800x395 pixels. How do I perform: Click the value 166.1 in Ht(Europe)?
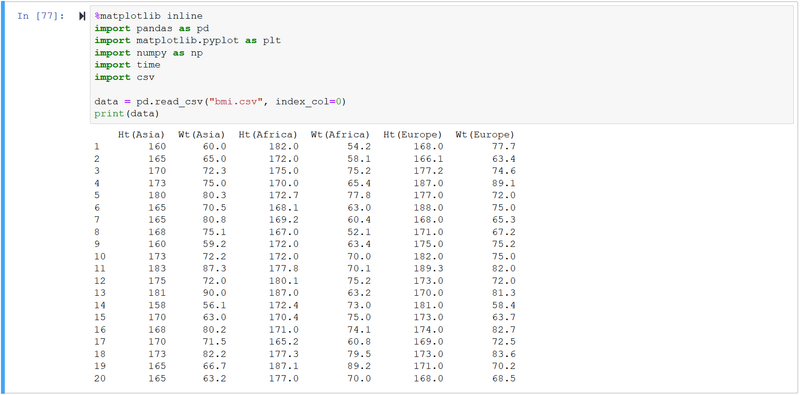(x=428, y=159)
